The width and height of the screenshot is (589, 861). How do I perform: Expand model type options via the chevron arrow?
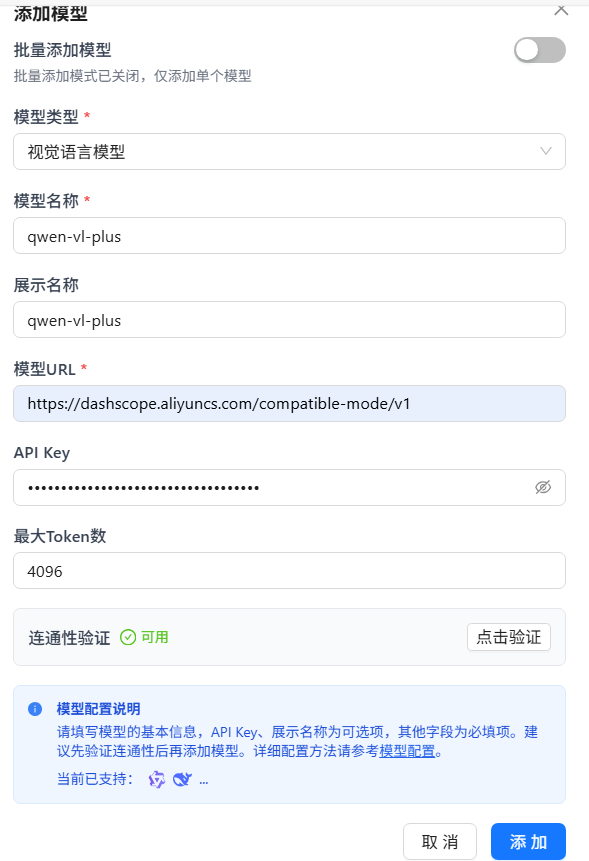coord(546,151)
